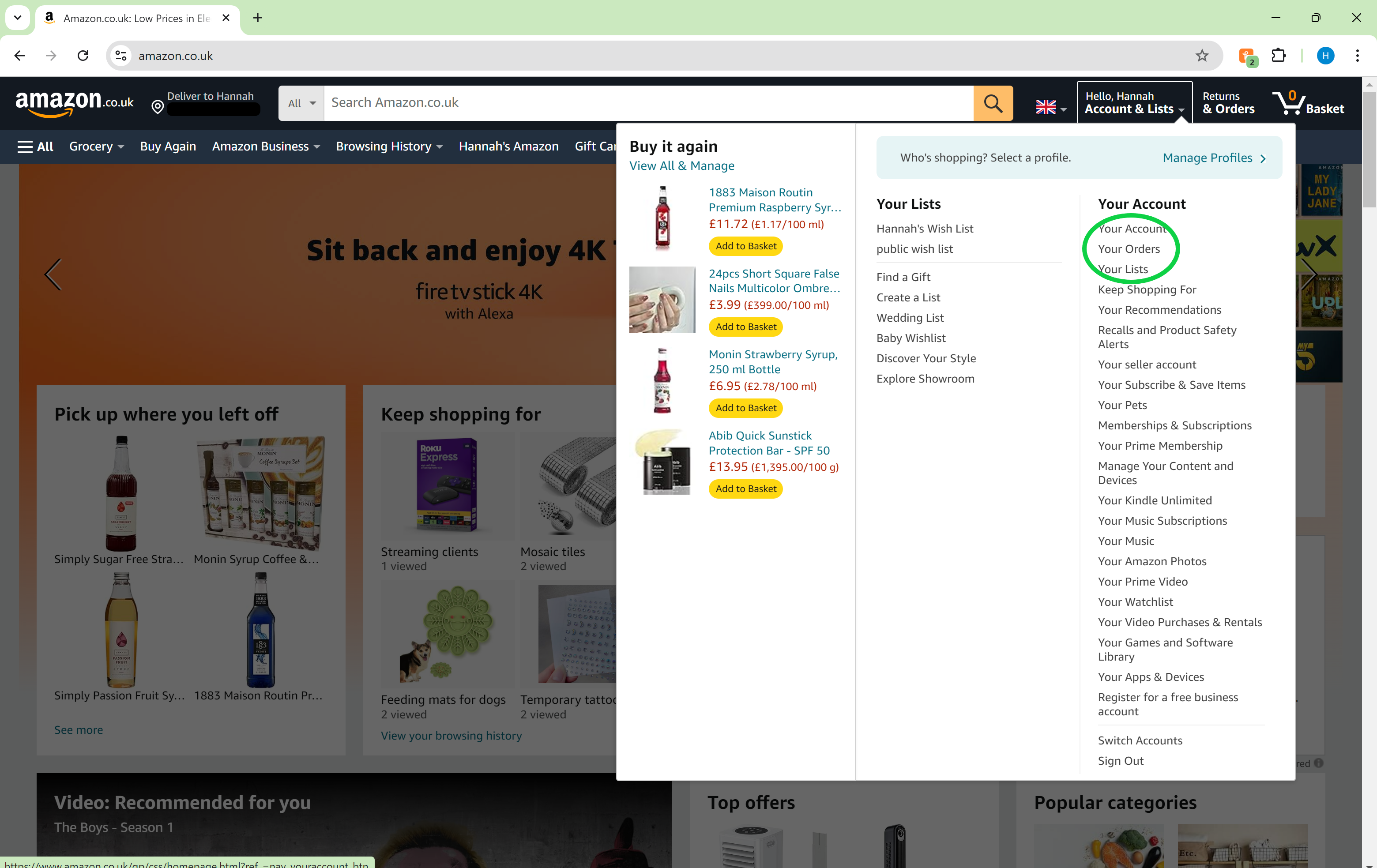Open the All hamburger menu
The width and height of the screenshot is (1377, 868).
[x=35, y=147]
